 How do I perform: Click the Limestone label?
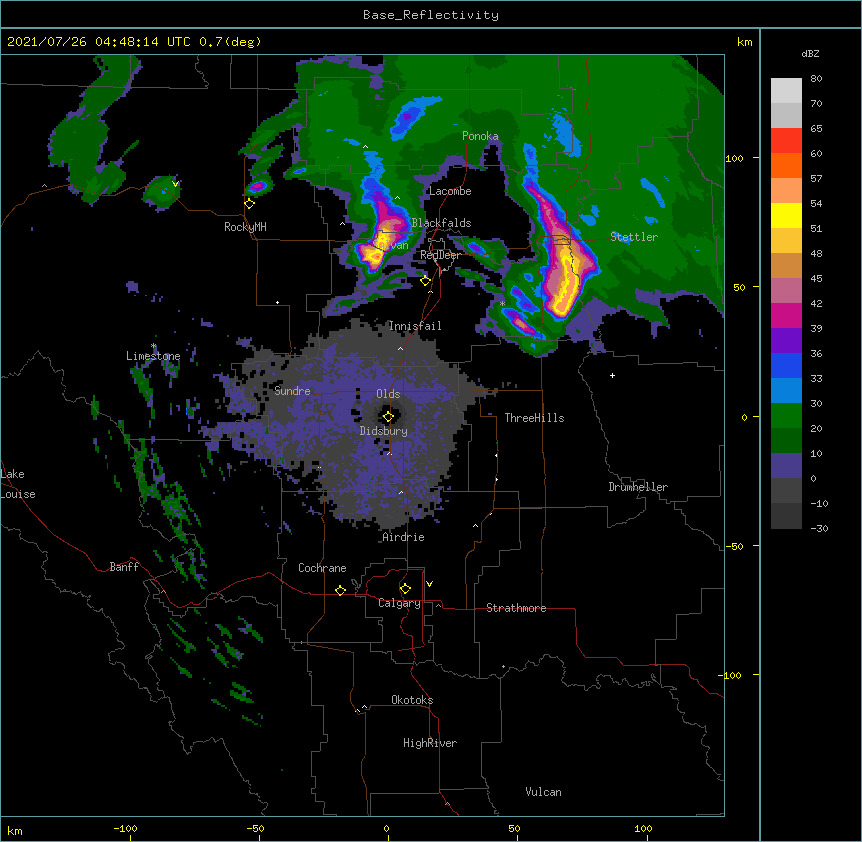[153, 356]
